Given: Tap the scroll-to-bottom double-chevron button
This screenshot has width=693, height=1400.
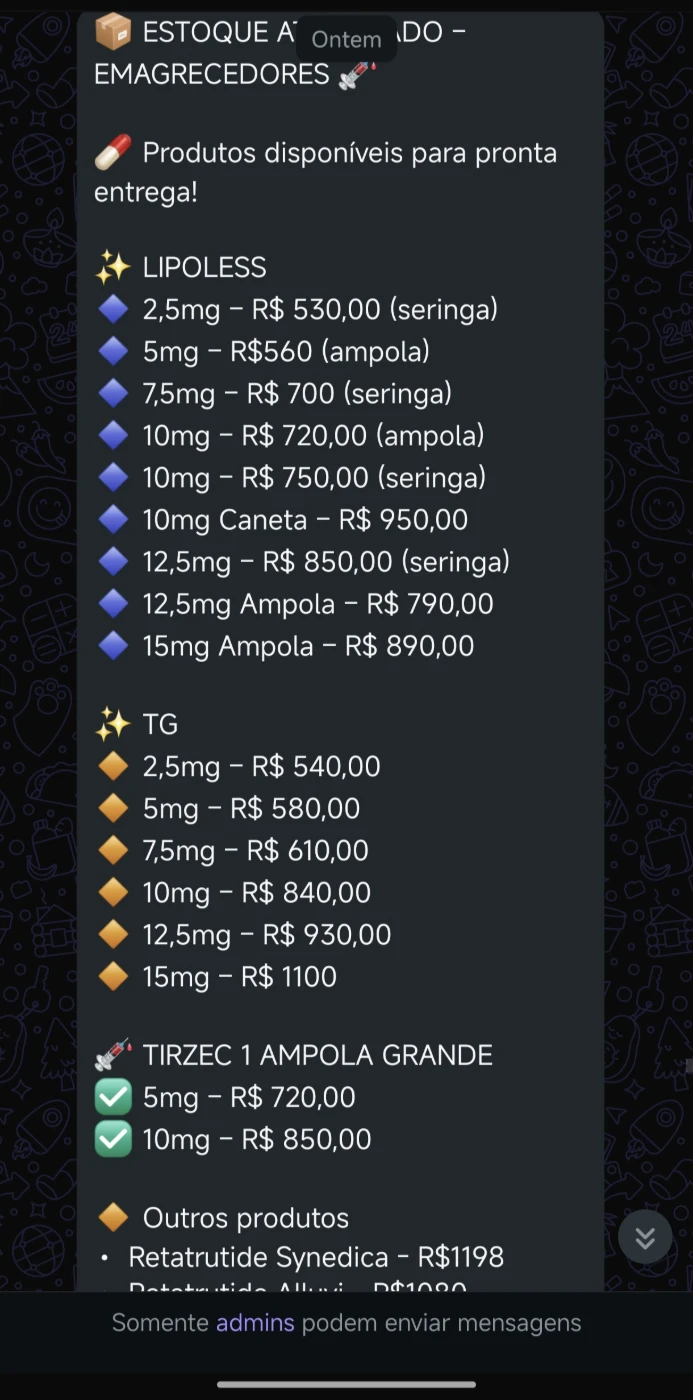Looking at the screenshot, I should point(645,1238).
